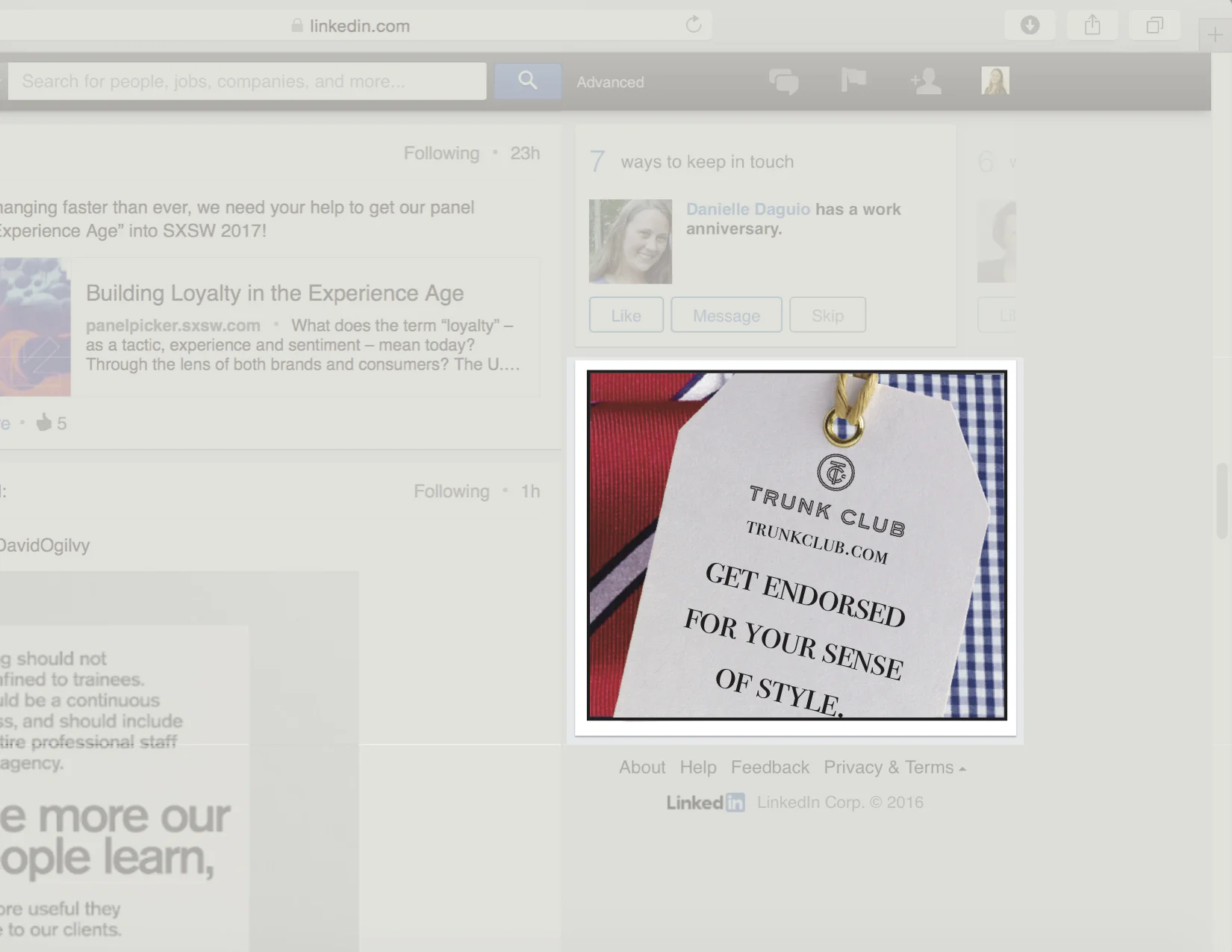The image size is (1232, 952).
Task: Click the panelpicker.sxsw.com source link
Action: pyautogui.click(x=173, y=326)
